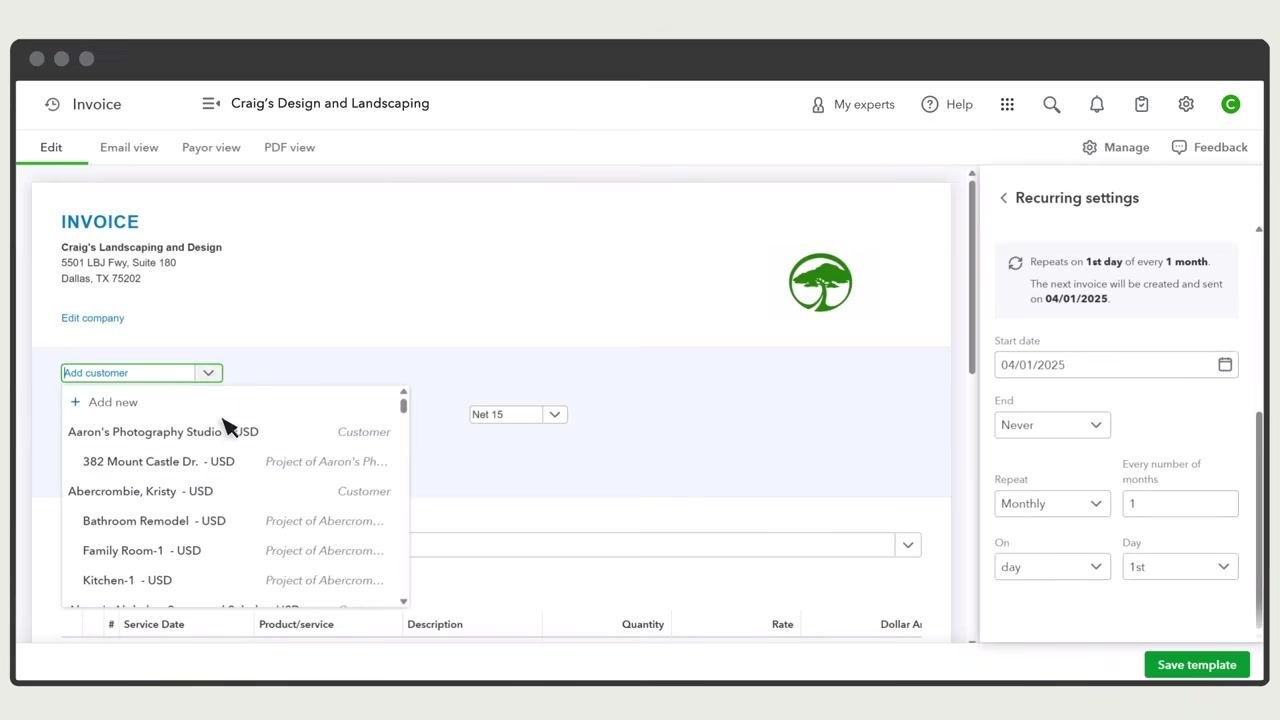
Task: Open the settings gear in header
Action: pyautogui.click(x=1186, y=104)
